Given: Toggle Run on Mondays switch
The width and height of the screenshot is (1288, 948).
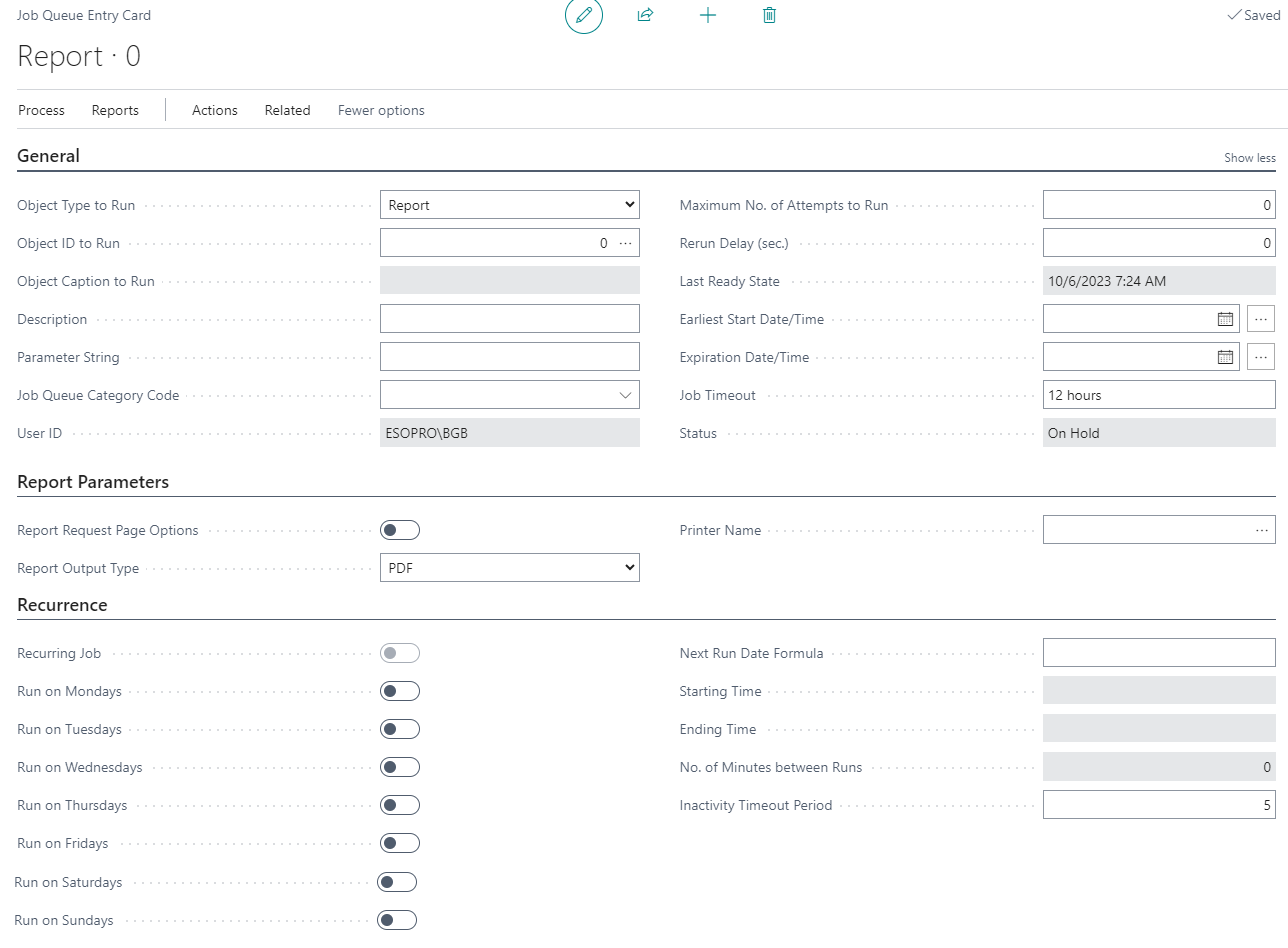Looking at the screenshot, I should coord(400,691).
